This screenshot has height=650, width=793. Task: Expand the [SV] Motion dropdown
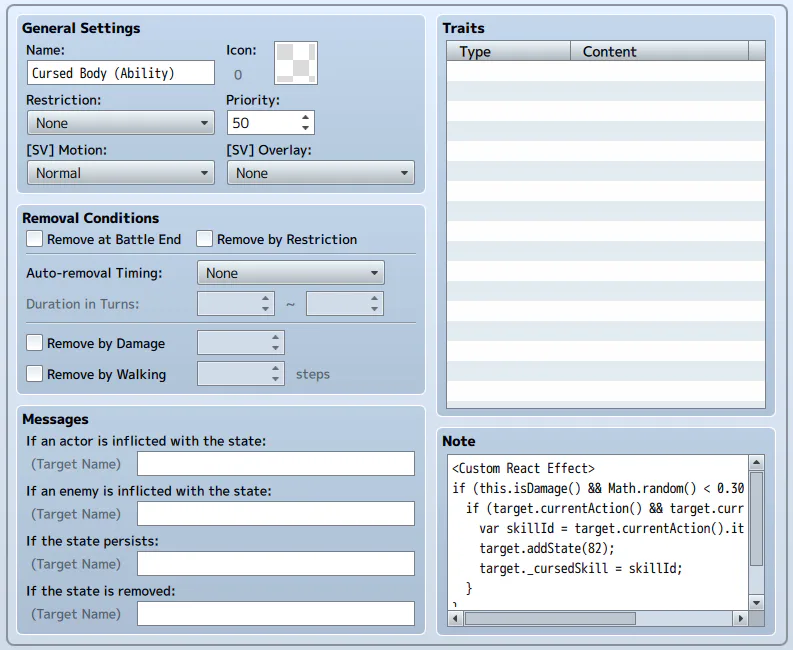120,173
